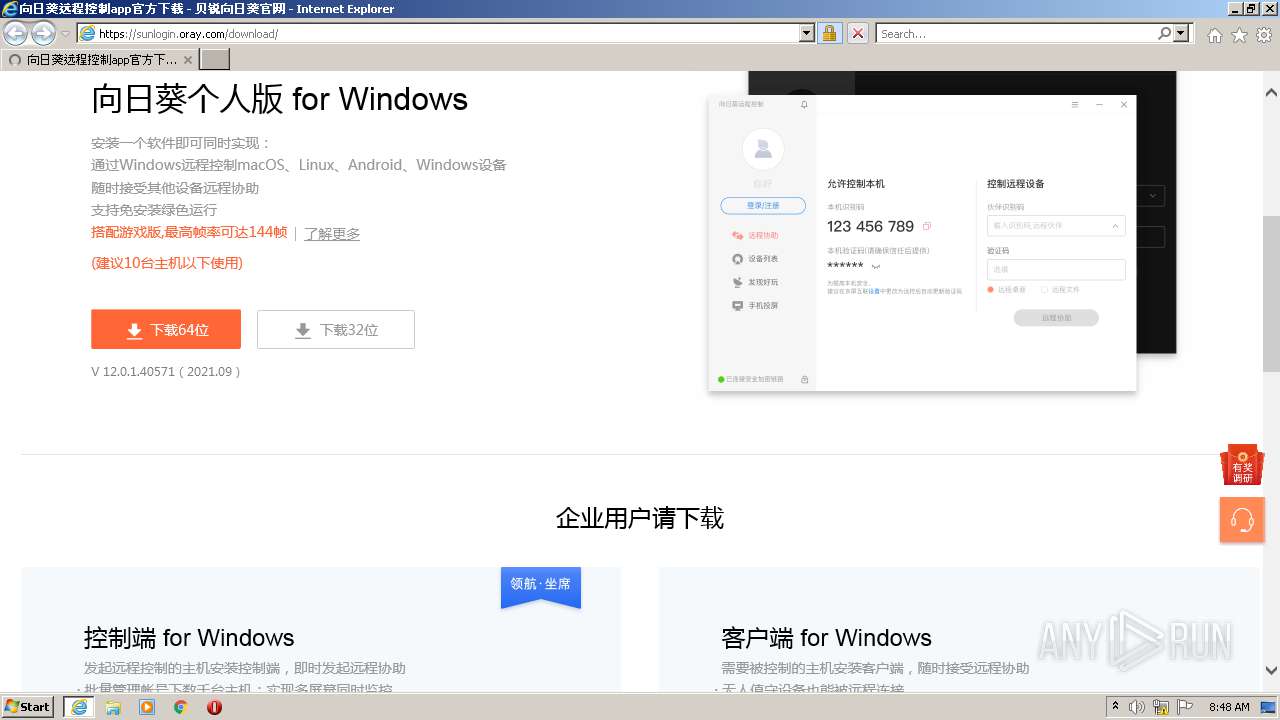This screenshot has width=1280, height=720.
Task: Click the 远程协助 button in preview
Action: tap(1056, 318)
